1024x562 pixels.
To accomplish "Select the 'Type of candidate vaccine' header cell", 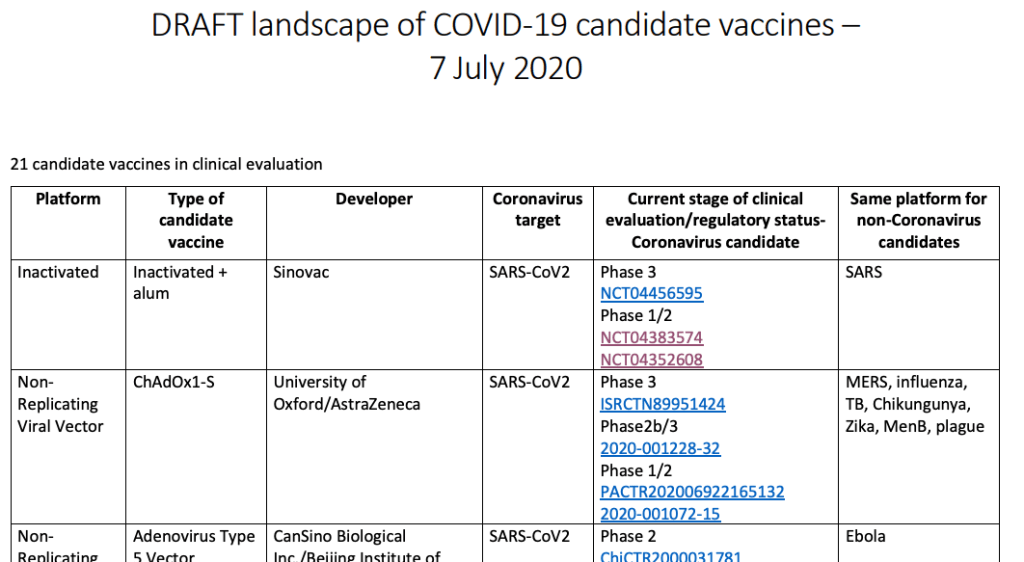I will point(196,220).
